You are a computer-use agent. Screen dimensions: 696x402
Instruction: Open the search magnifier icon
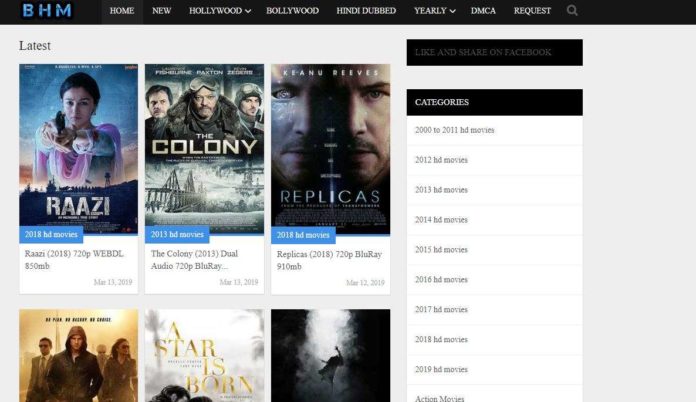point(572,10)
